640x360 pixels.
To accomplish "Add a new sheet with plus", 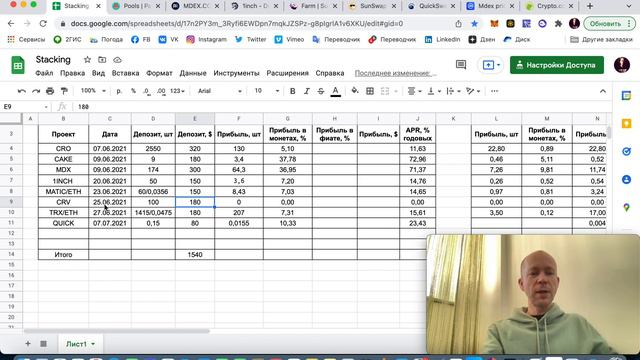I will 28,344.
